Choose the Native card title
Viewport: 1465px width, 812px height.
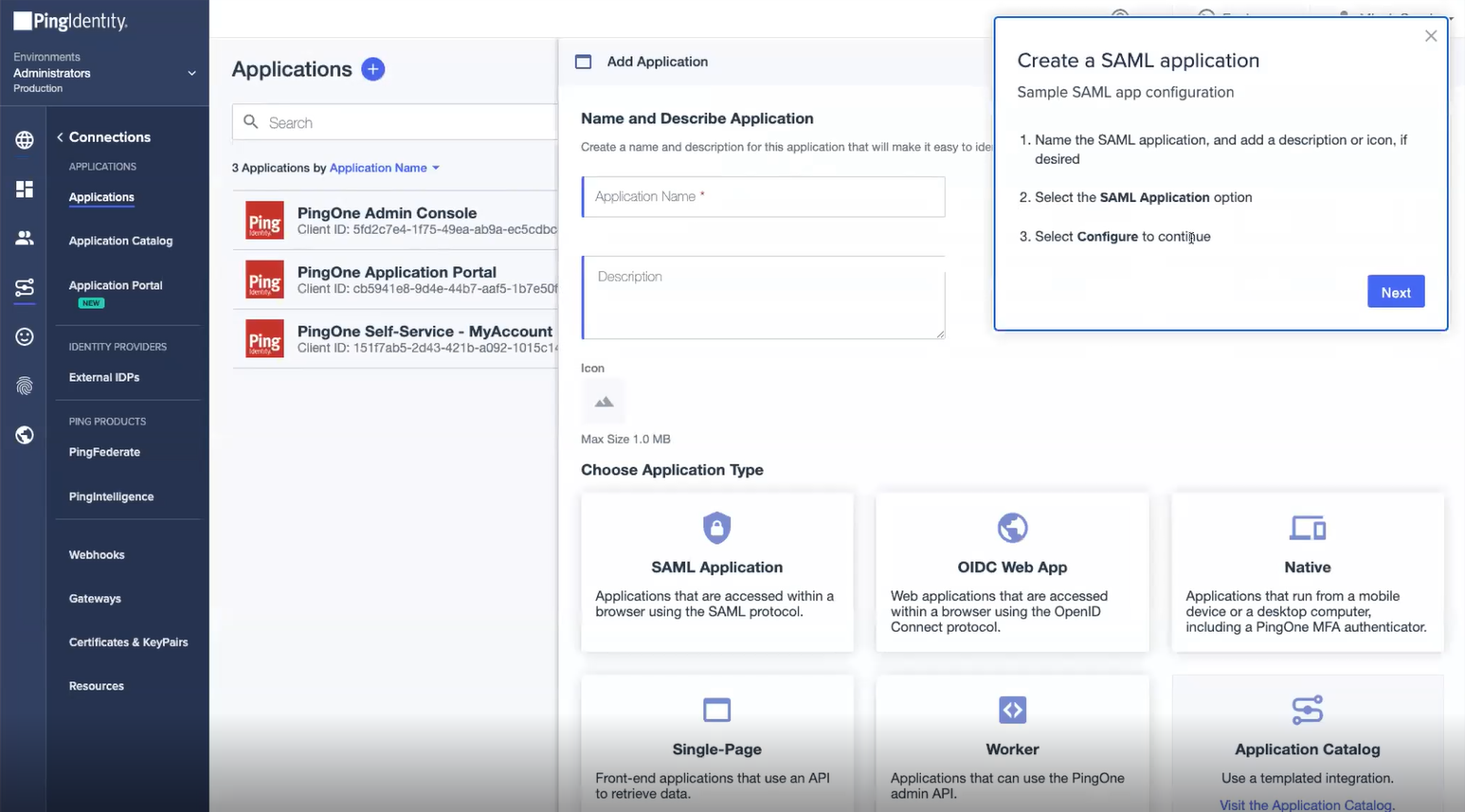coord(1308,567)
